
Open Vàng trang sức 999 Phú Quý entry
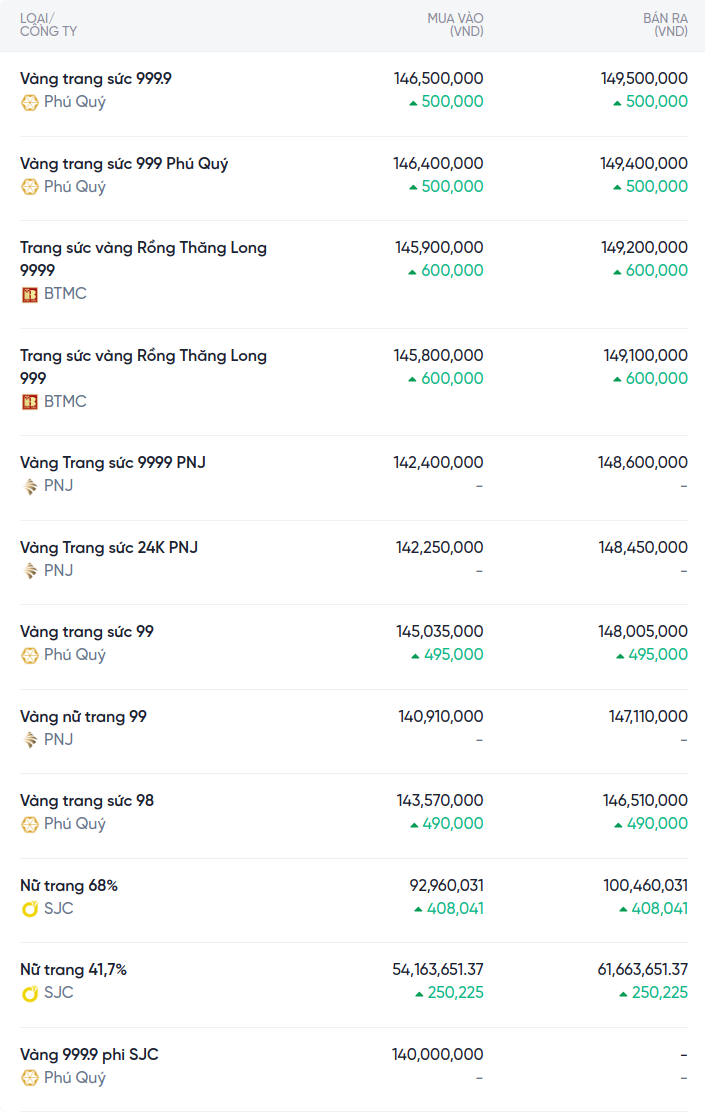pos(124,163)
